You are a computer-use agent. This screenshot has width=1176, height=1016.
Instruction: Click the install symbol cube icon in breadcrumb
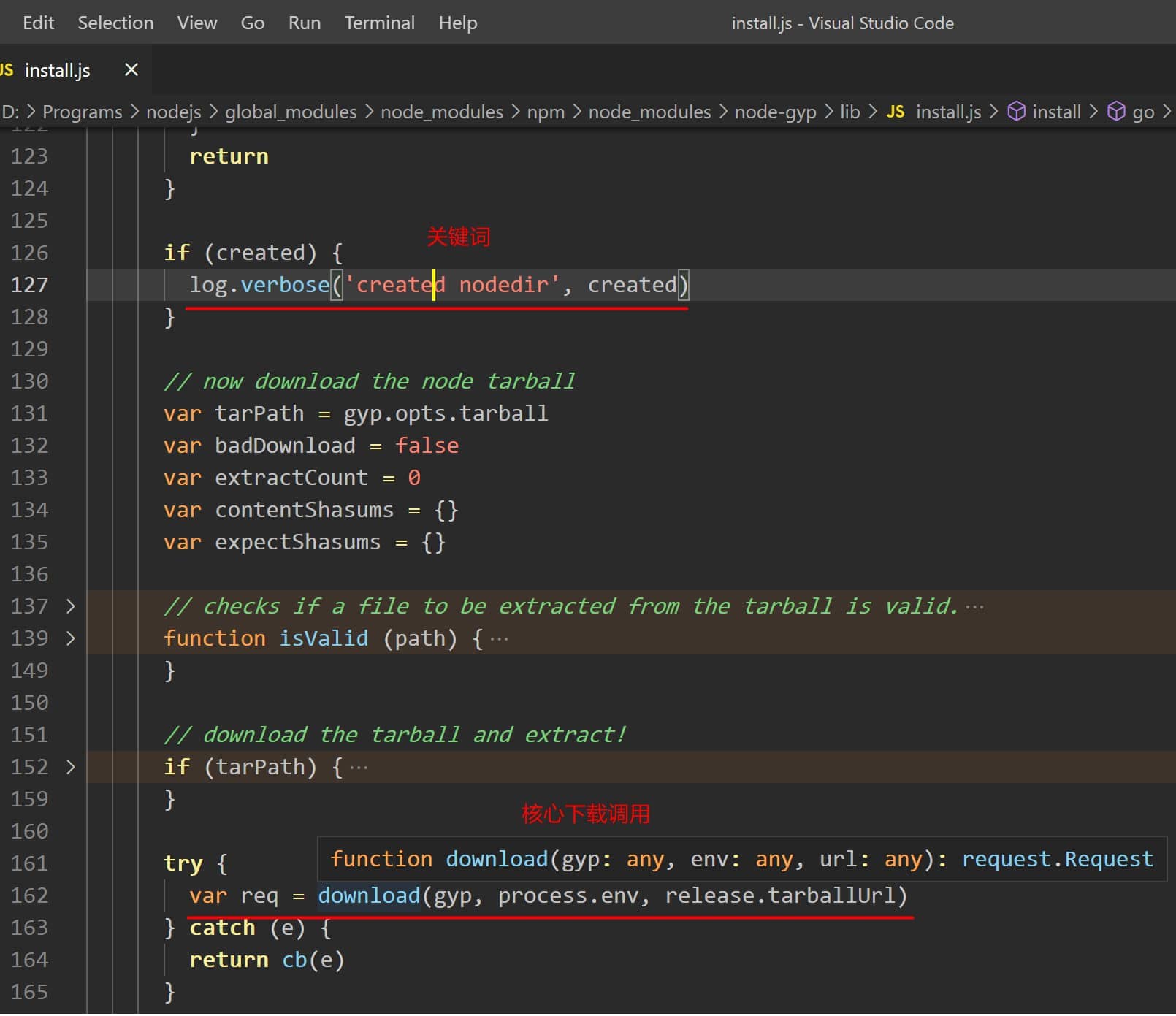pyautogui.click(x=1016, y=112)
